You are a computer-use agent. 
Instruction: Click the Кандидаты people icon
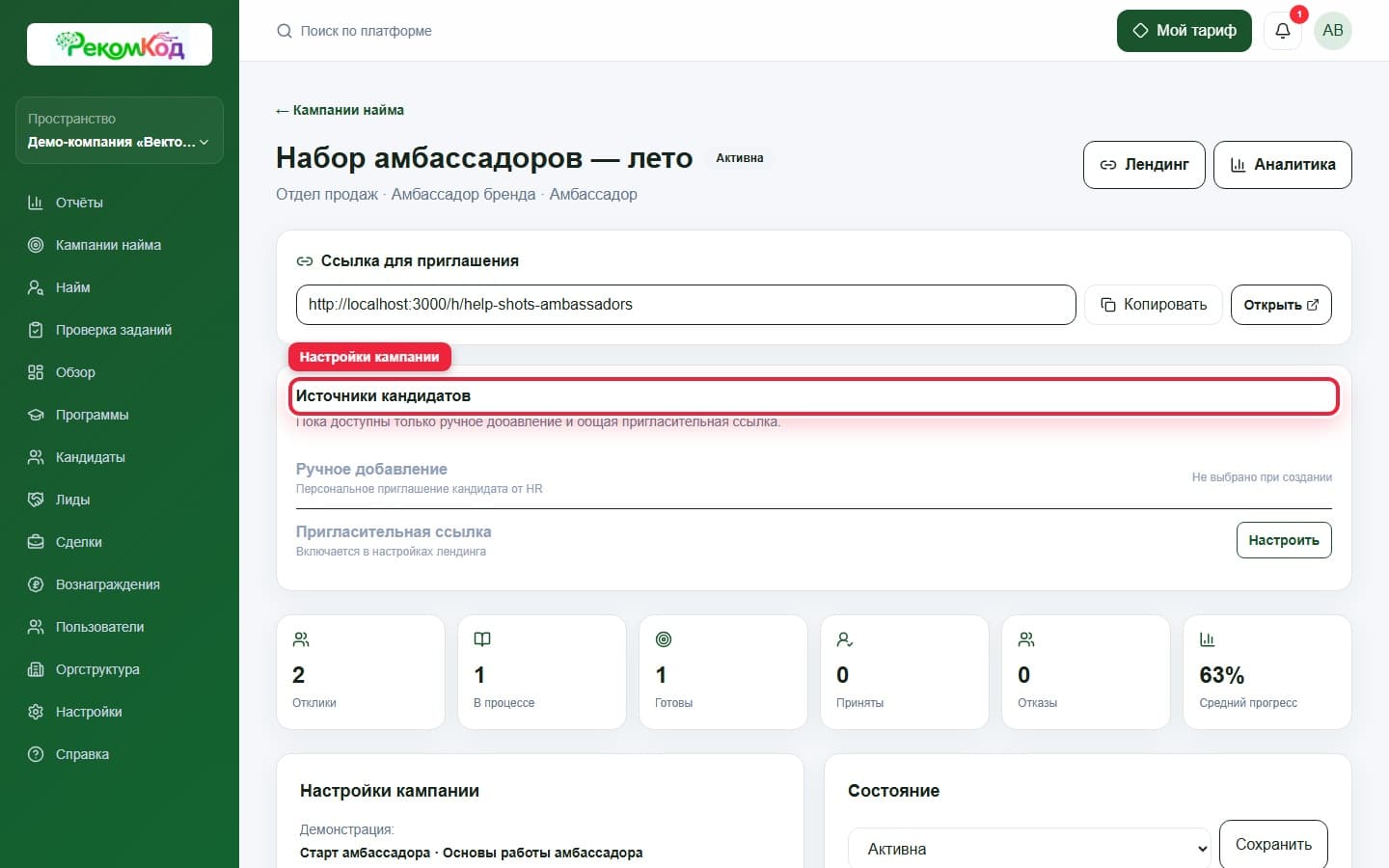point(36,457)
